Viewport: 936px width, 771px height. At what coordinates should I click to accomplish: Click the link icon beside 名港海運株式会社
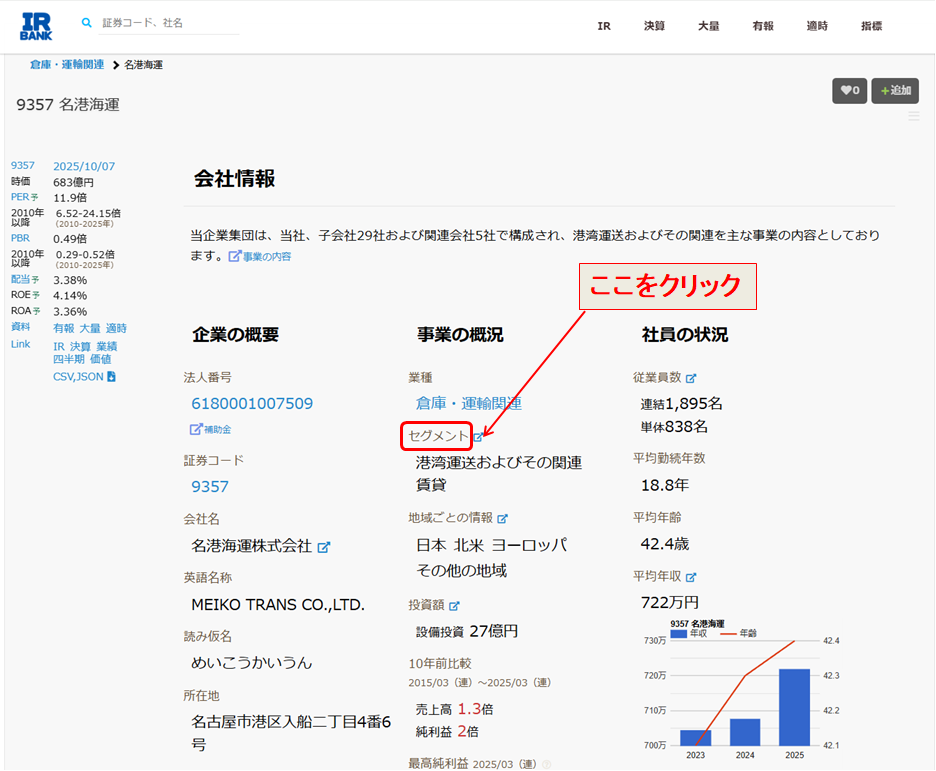click(323, 547)
